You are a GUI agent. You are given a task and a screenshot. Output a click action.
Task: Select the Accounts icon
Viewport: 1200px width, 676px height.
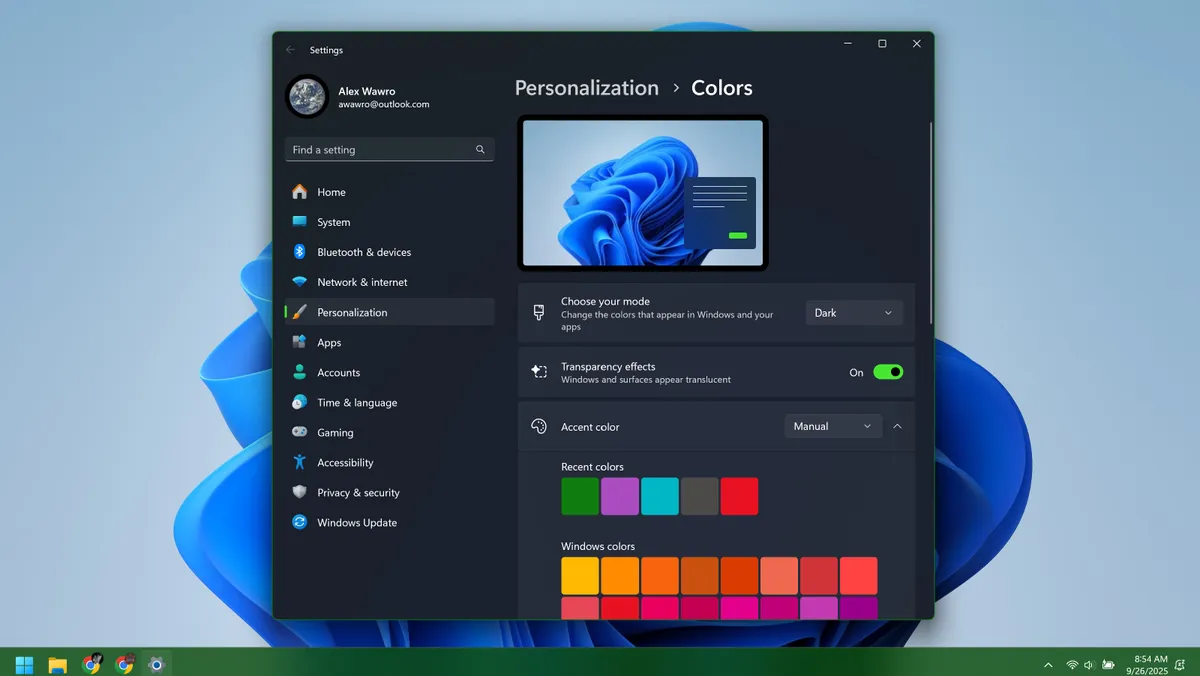click(x=299, y=372)
